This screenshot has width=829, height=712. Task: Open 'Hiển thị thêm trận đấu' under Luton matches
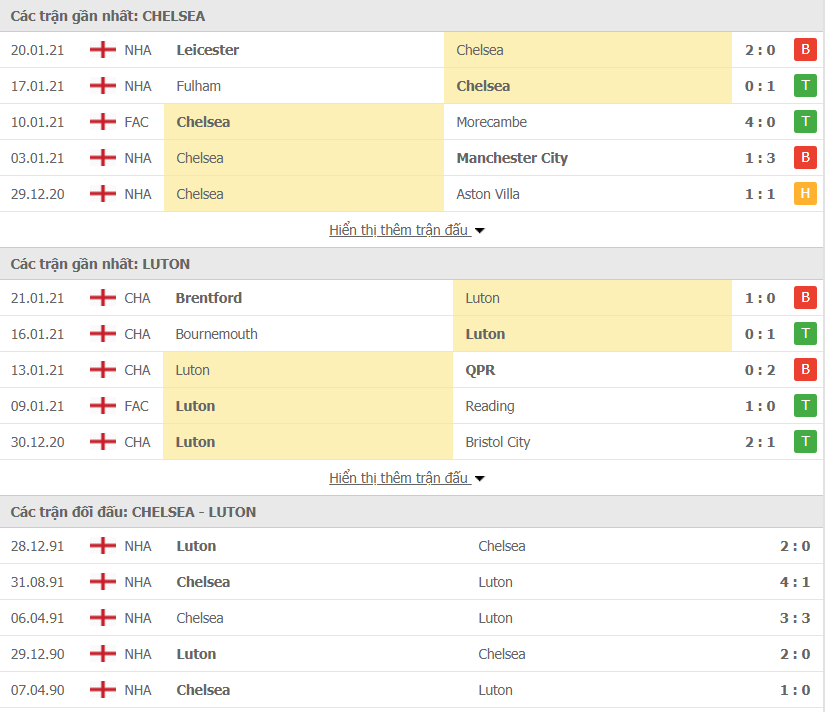coord(399,478)
